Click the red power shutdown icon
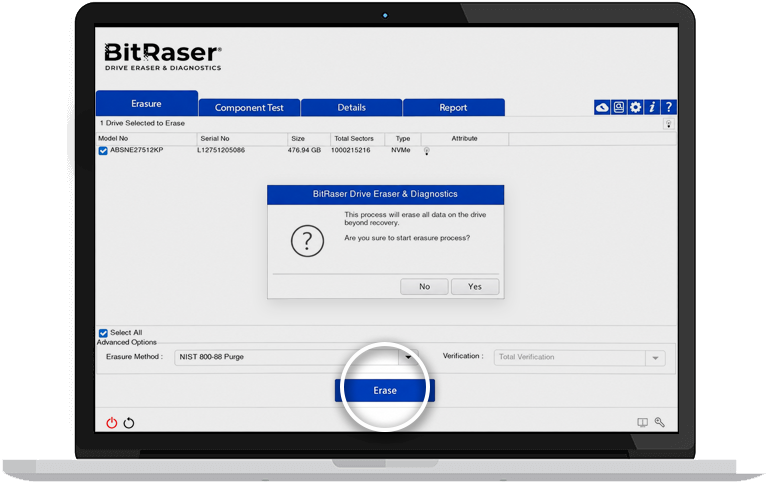This screenshot has height=488, width=772. 112,423
